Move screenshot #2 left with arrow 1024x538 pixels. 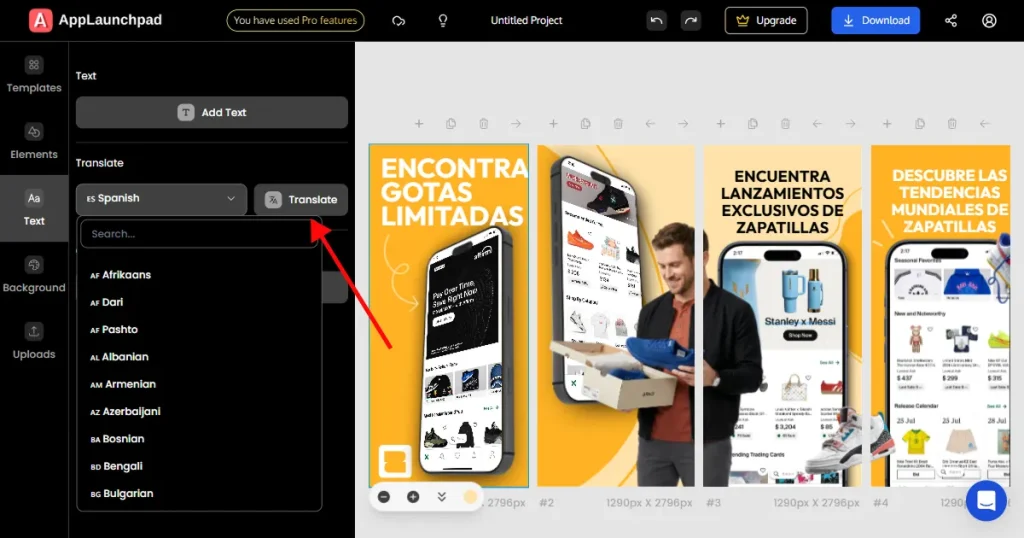[650, 123]
